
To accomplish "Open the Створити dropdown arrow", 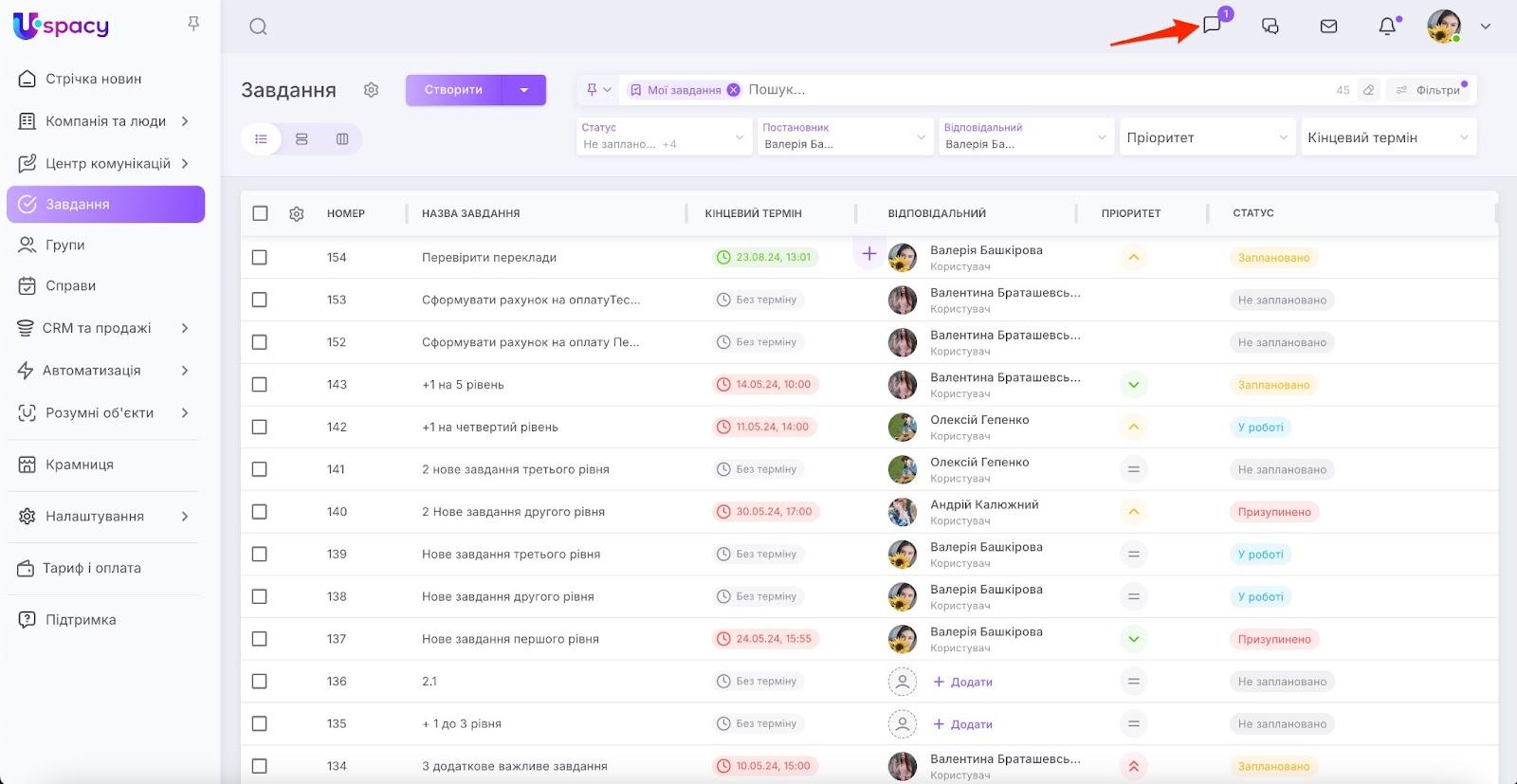I will coord(524,90).
